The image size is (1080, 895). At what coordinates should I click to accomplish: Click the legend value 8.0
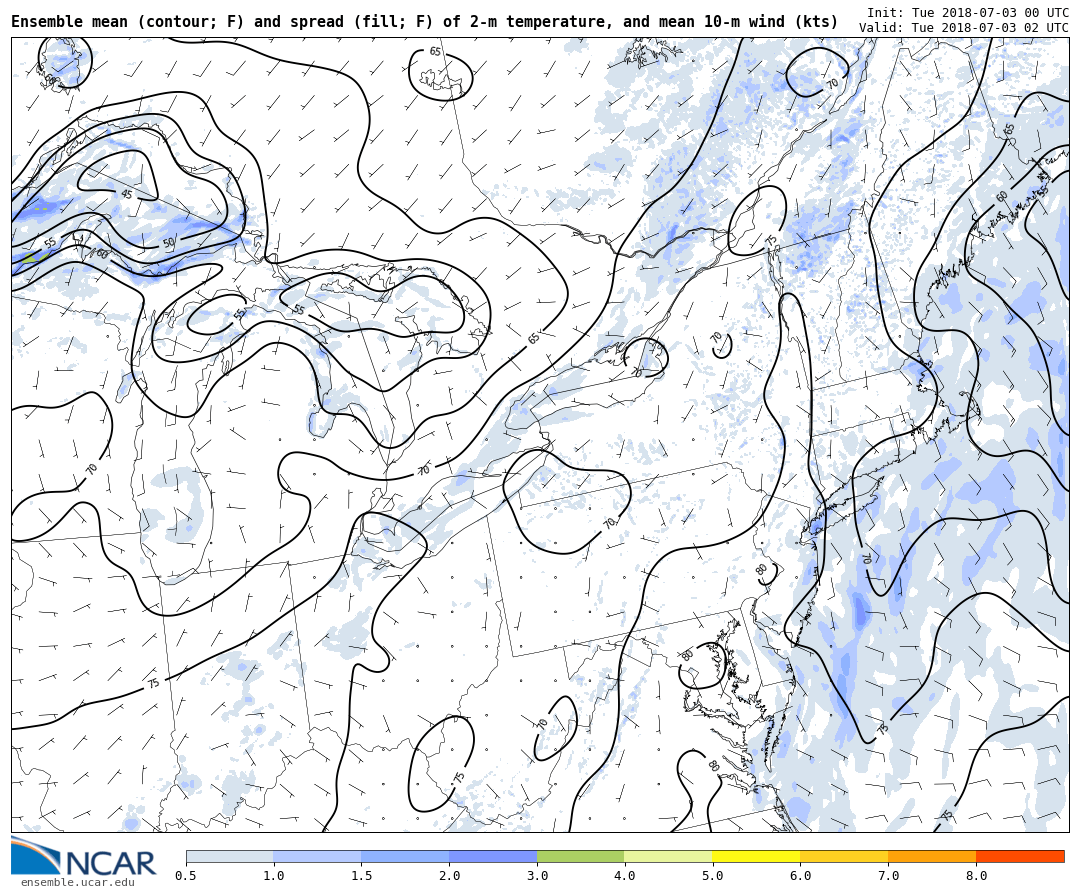coord(977,876)
